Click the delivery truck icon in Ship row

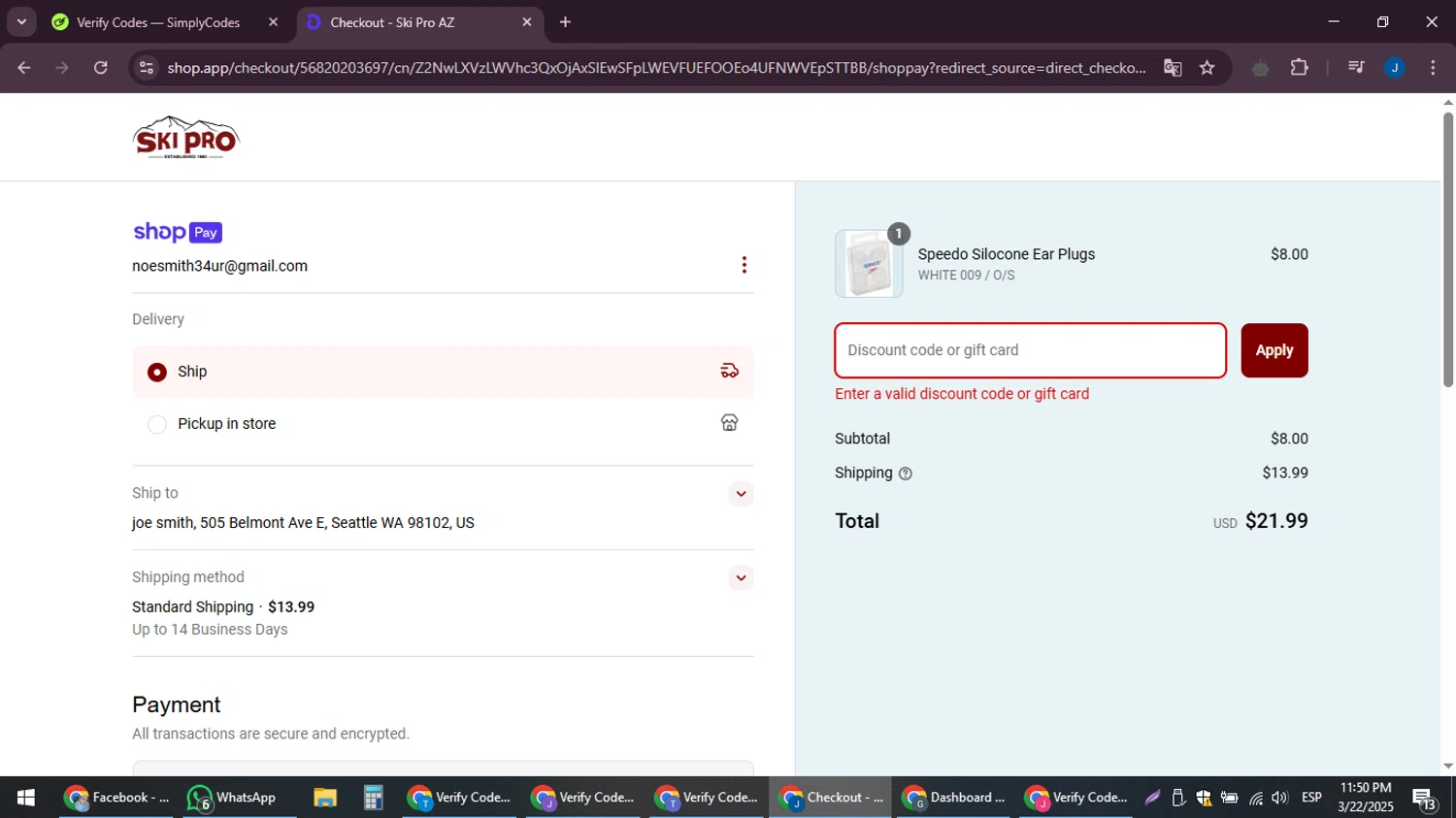click(x=730, y=371)
